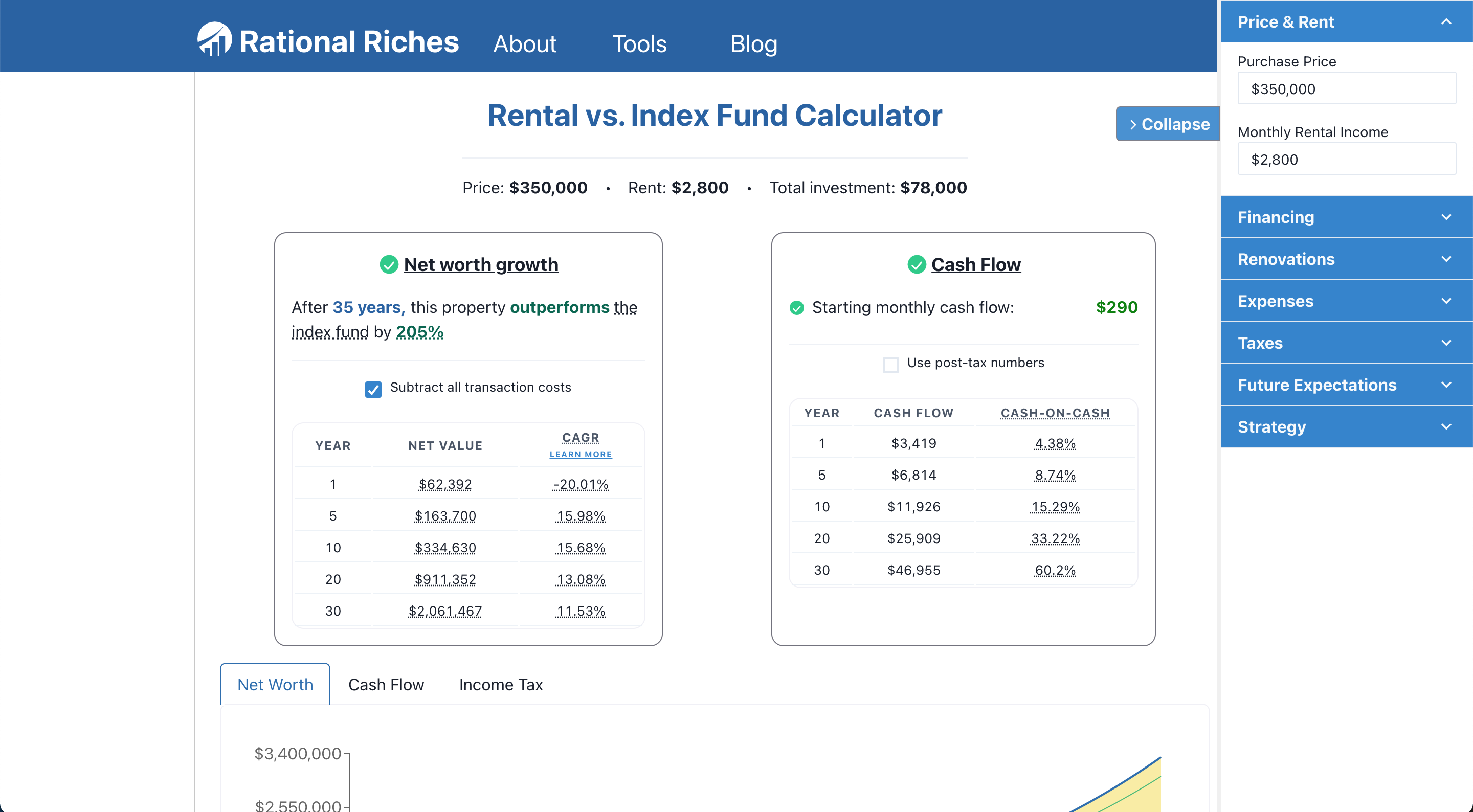1473x812 pixels.
Task: Click the chevron icon on the Strategy panel
Action: 1446,426
